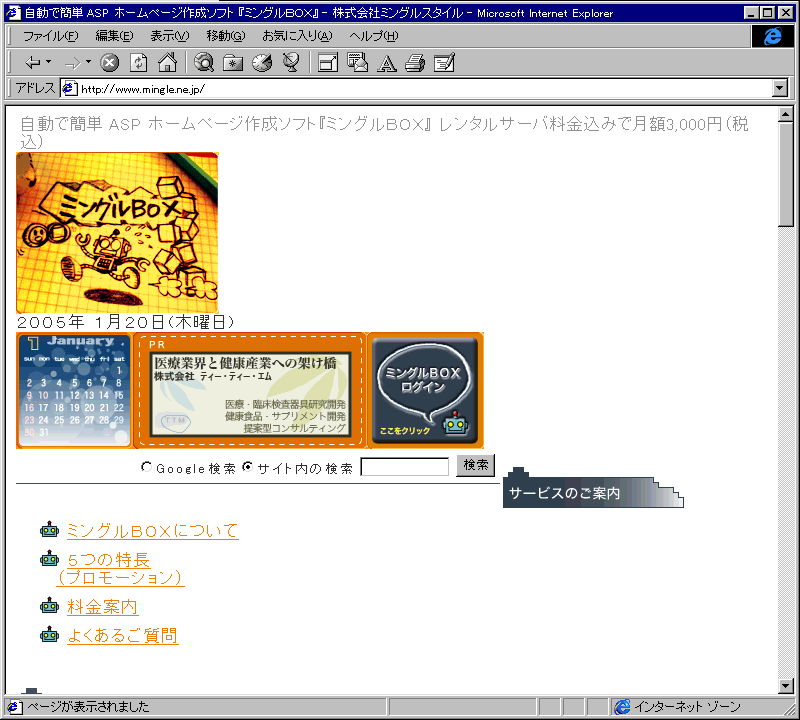Stop page loading with the Stop icon
Screen dimensions: 800x720
click(109, 63)
